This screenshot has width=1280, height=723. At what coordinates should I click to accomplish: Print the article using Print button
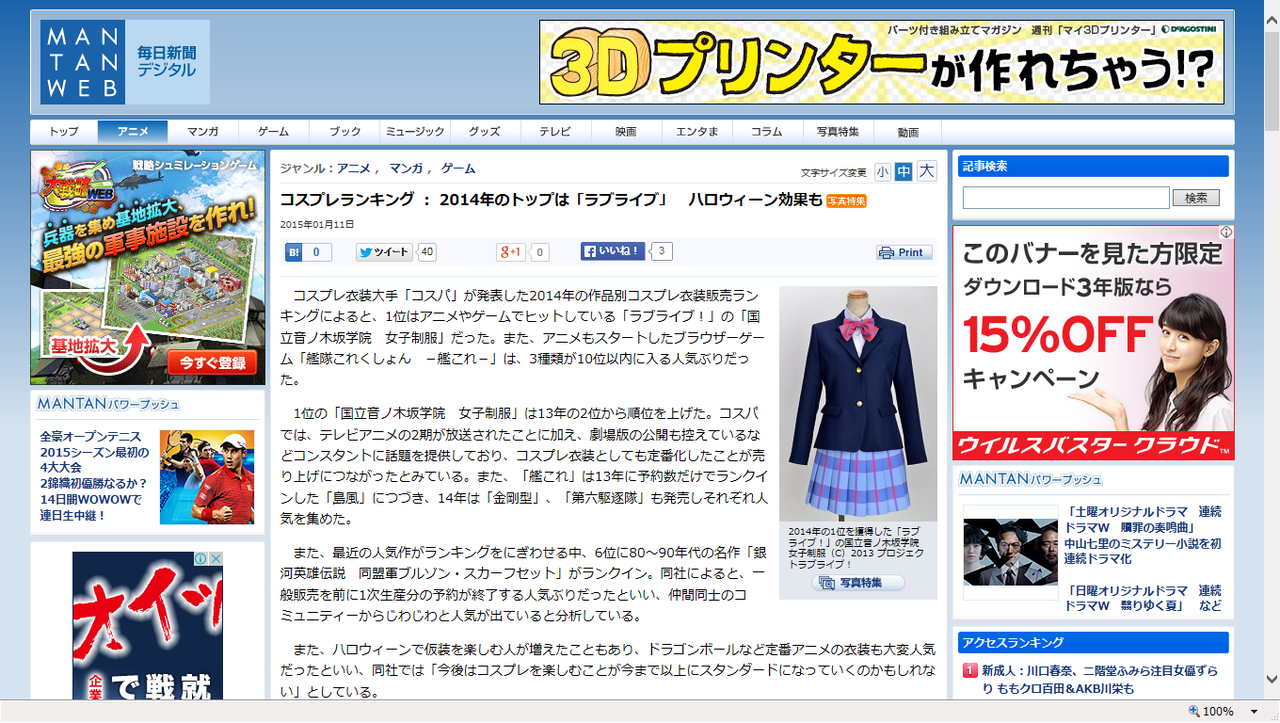904,252
